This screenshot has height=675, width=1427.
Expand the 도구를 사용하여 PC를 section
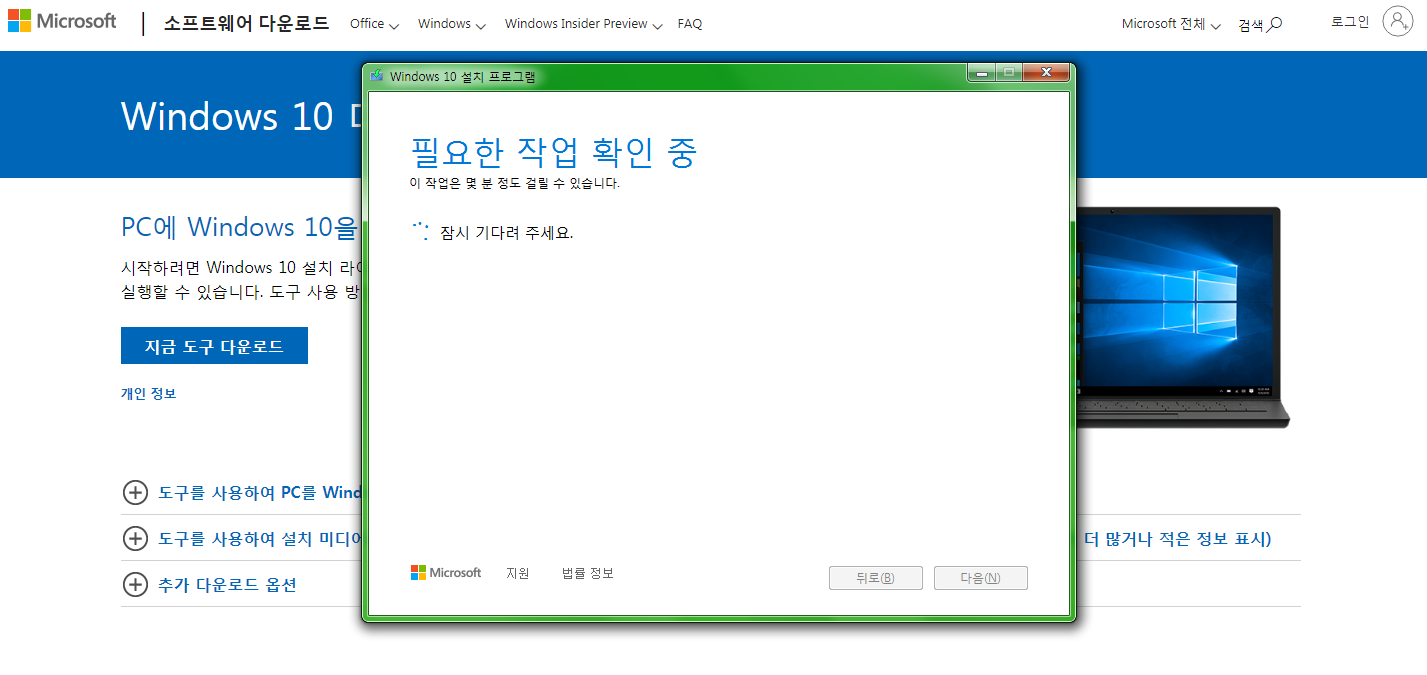pyautogui.click(x=241, y=492)
